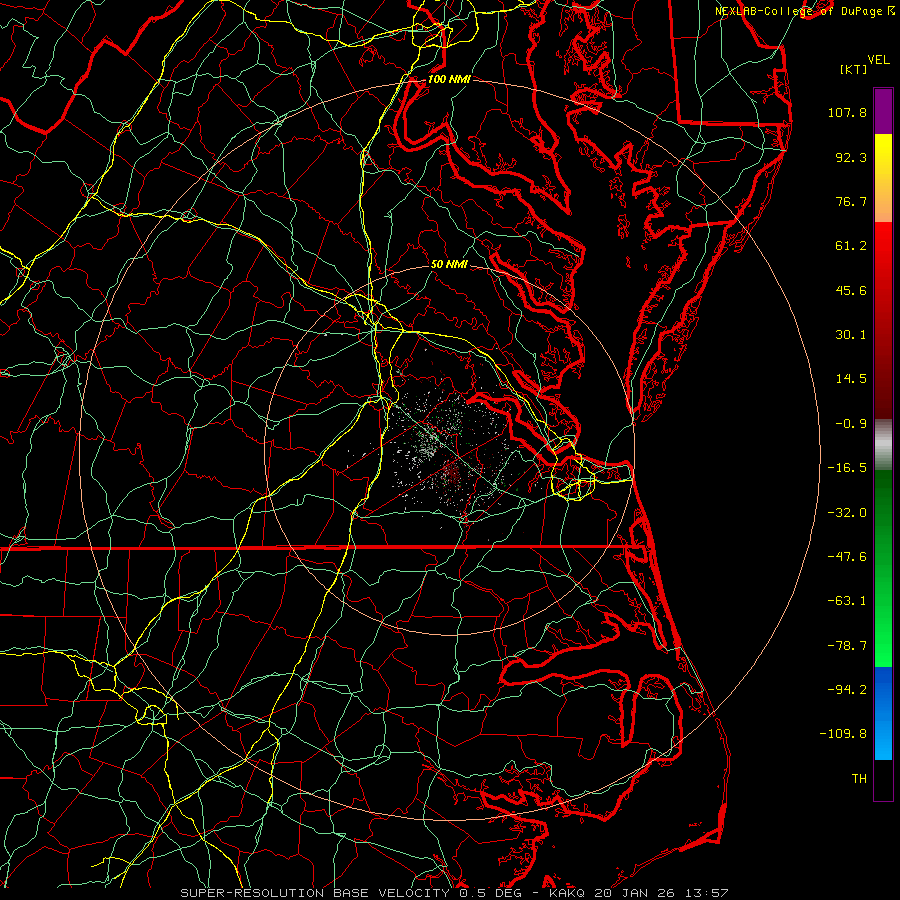The width and height of the screenshot is (900, 900).
Task: Click the 100 NMI range ring label
Action: [449, 79]
